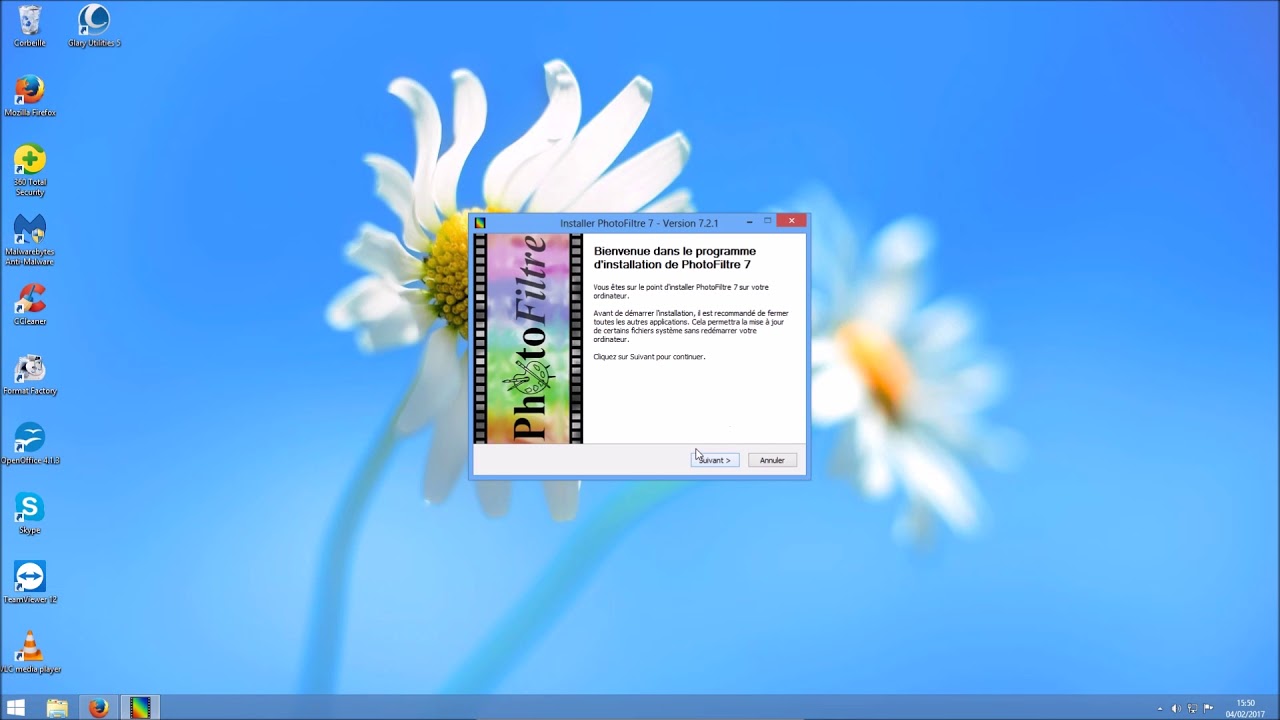This screenshot has width=1280, height=720.
Task: Open the Windows Start button
Action: coord(16,708)
